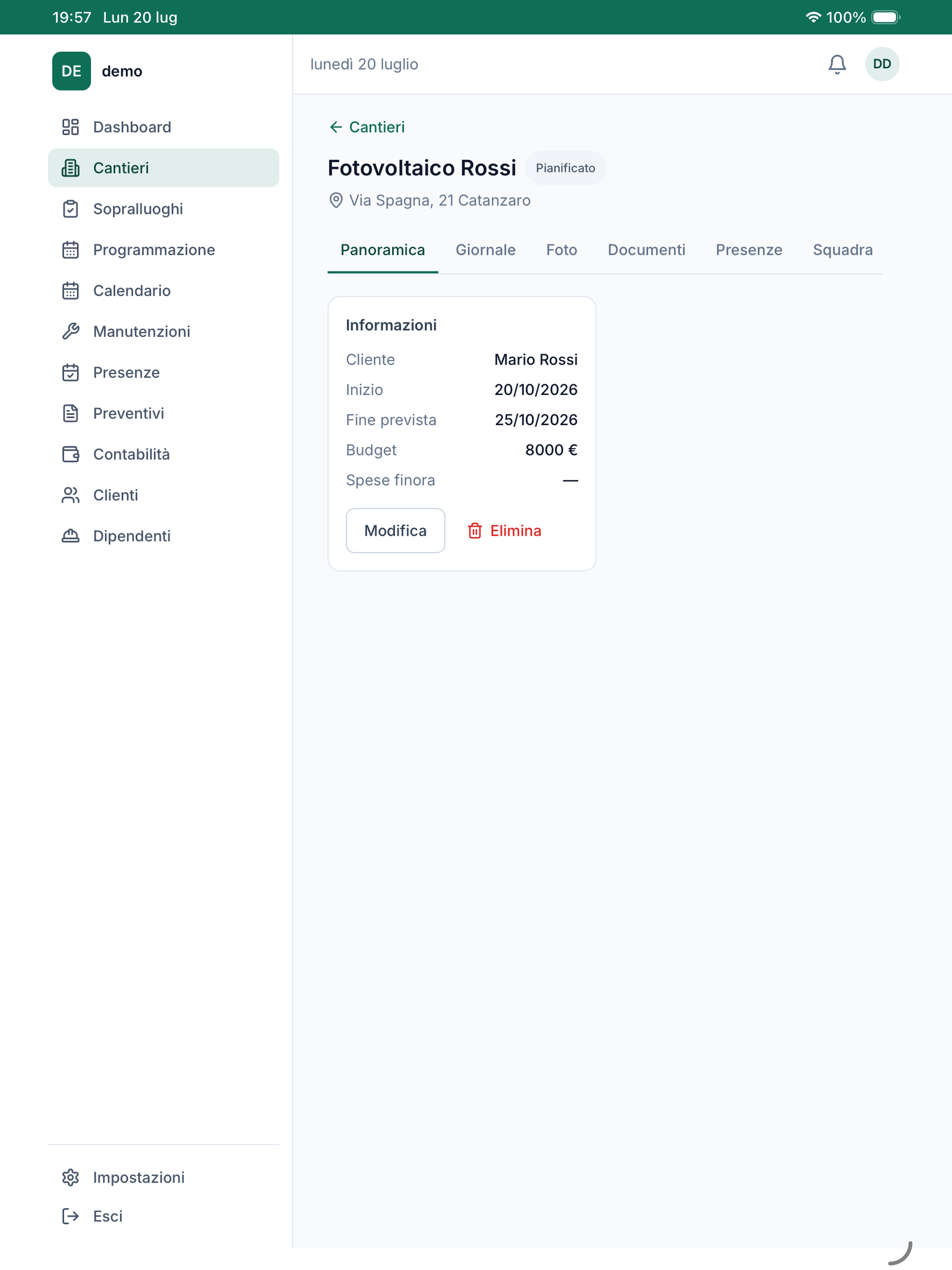Click the budget value 8000 €

coord(551,450)
